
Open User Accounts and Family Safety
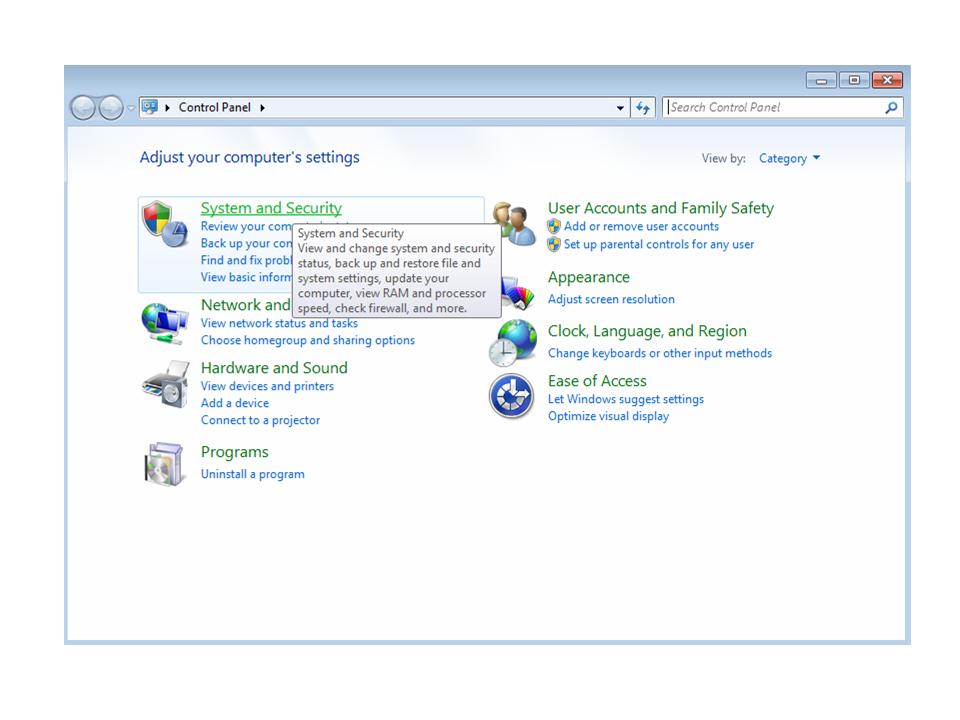click(661, 208)
